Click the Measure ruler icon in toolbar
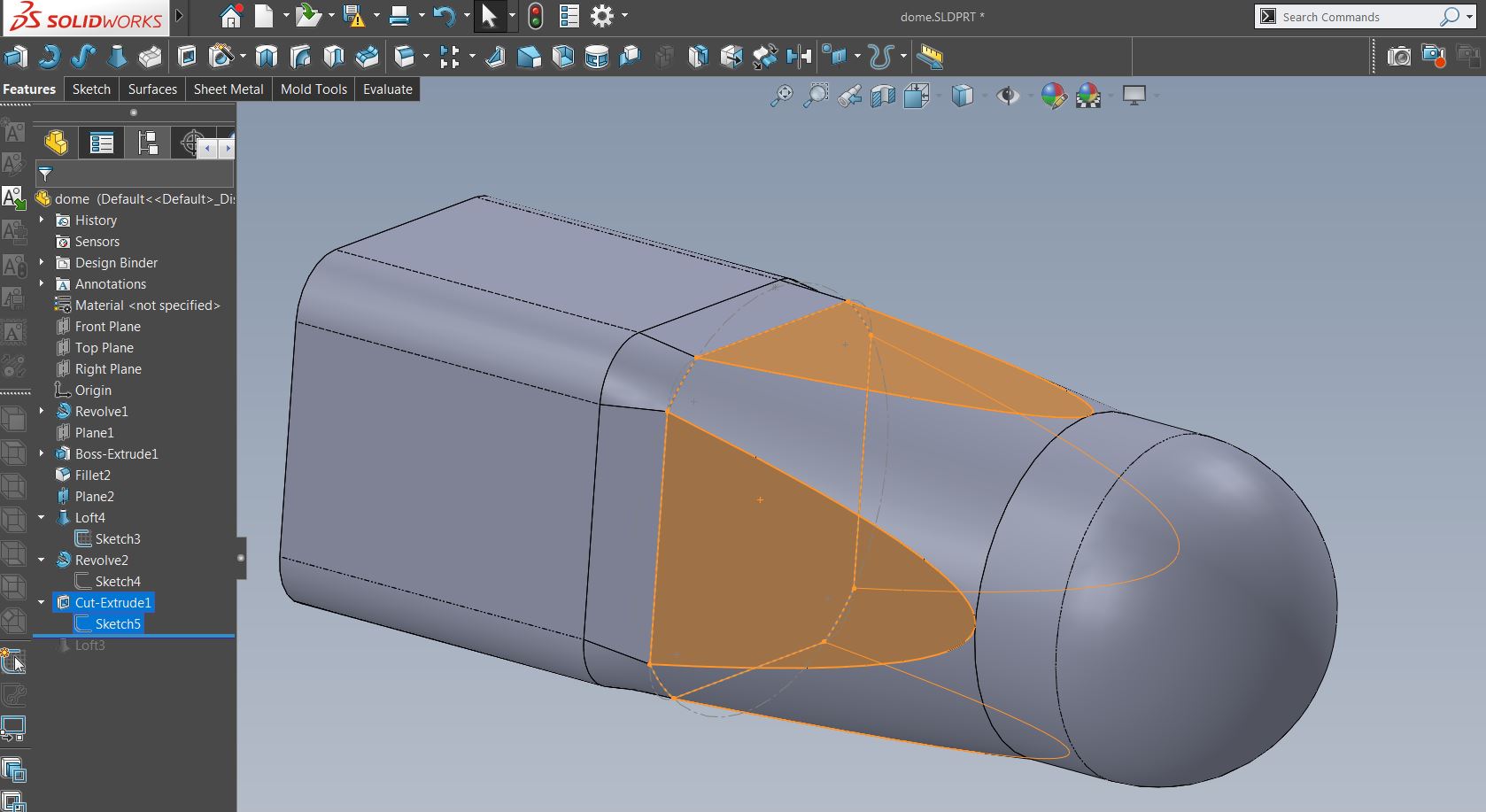Screen dimensions: 1486x812 930,58
